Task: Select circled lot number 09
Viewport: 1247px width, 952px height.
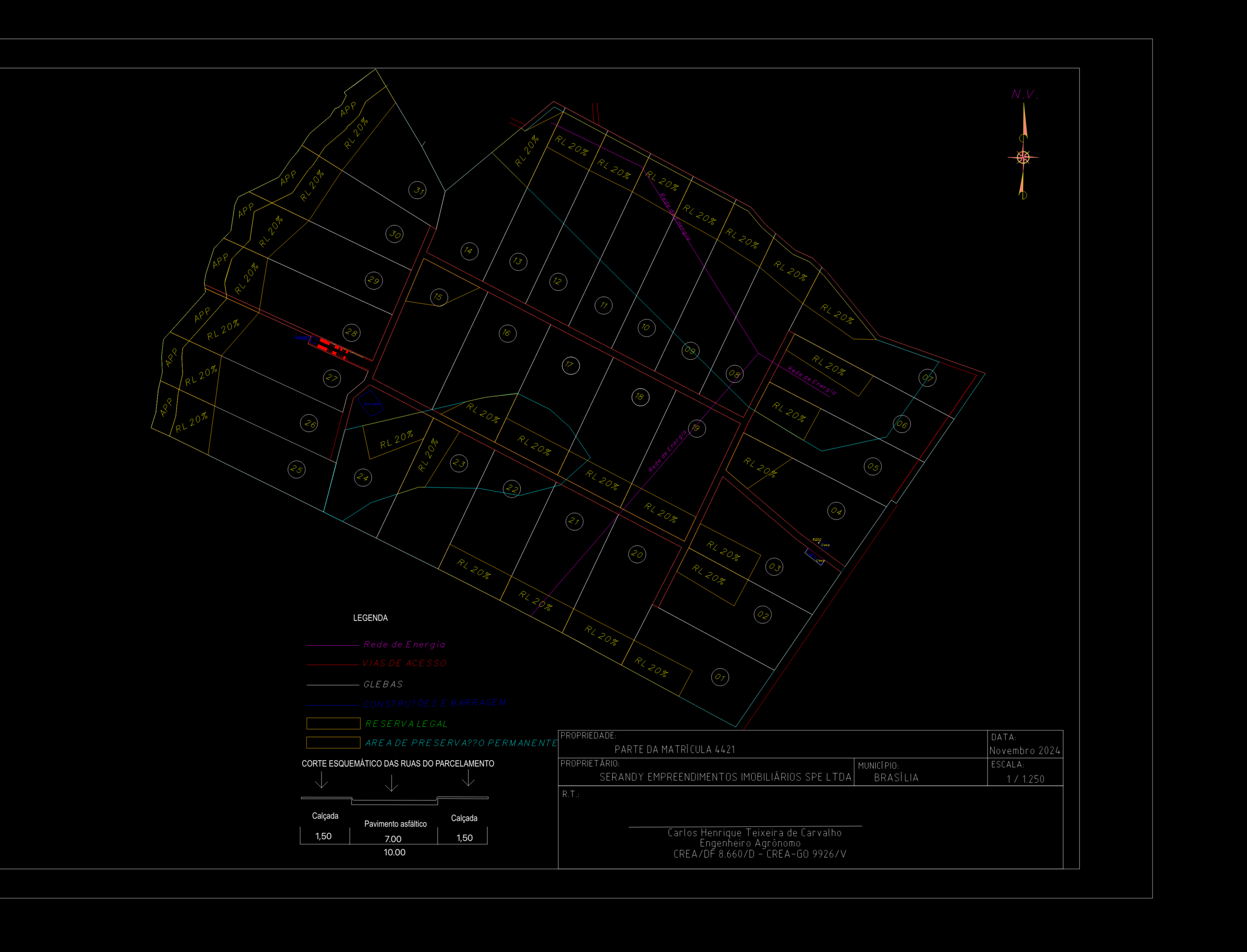Action: tap(690, 350)
